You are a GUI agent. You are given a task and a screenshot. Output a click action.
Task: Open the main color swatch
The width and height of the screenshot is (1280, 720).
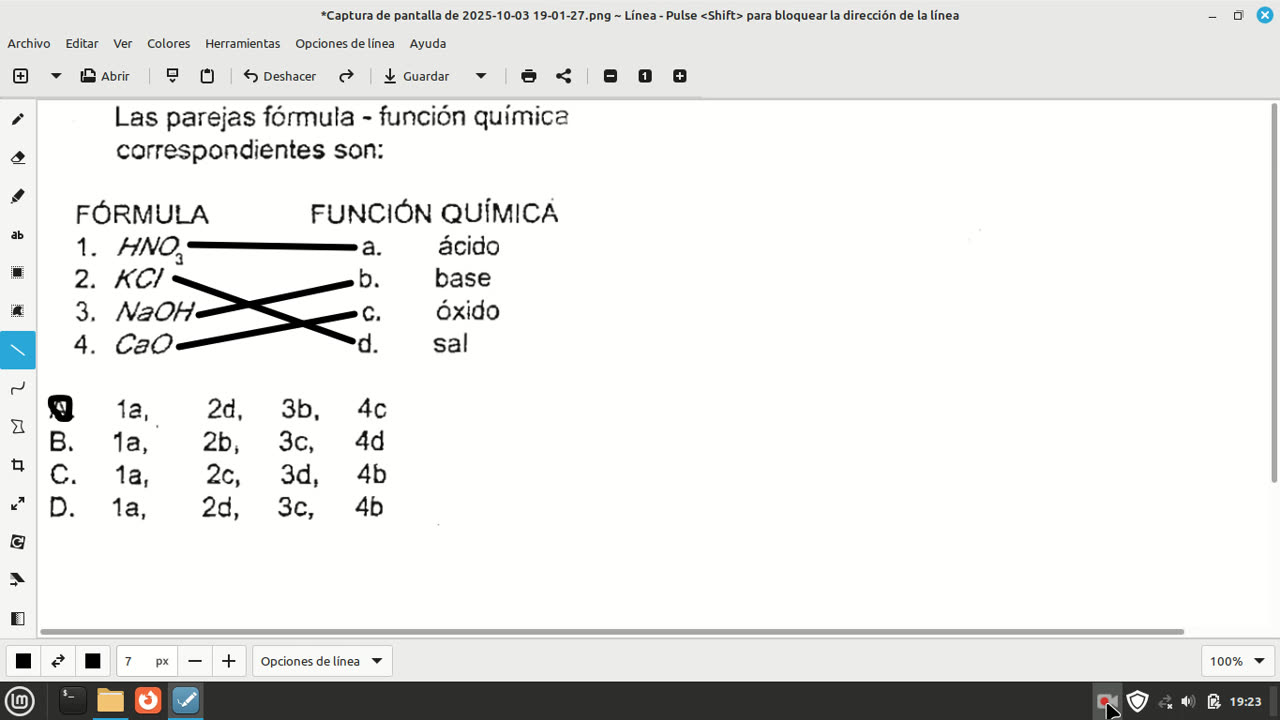(x=23, y=661)
